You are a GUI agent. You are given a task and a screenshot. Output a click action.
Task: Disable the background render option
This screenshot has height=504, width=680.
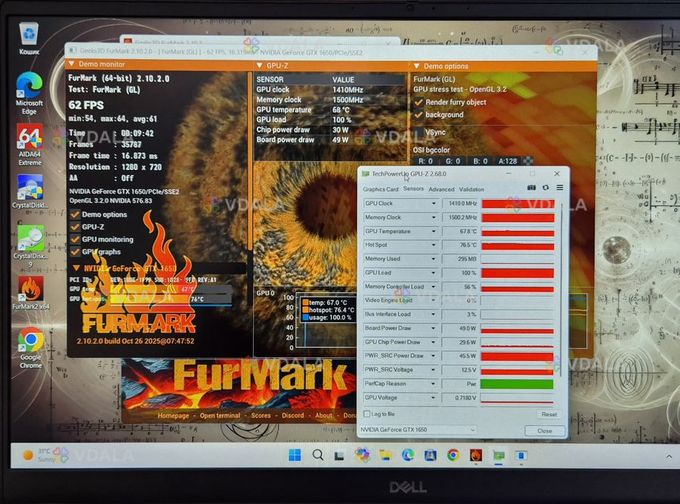tap(418, 115)
